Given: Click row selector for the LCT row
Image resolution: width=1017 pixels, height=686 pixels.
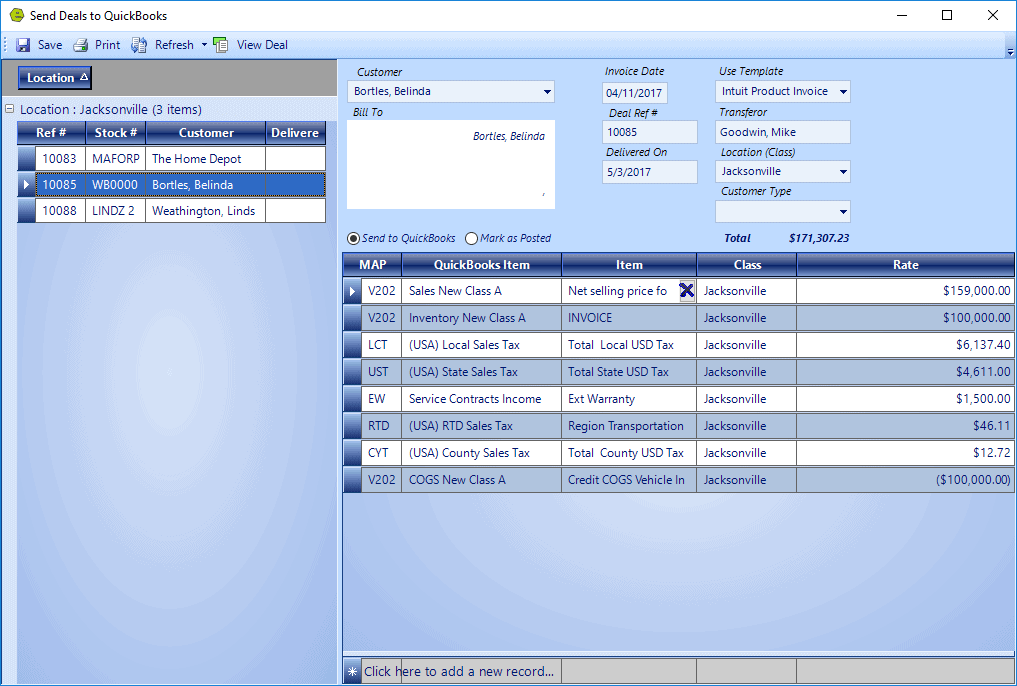Looking at the screenshot, I should (352, 345).
